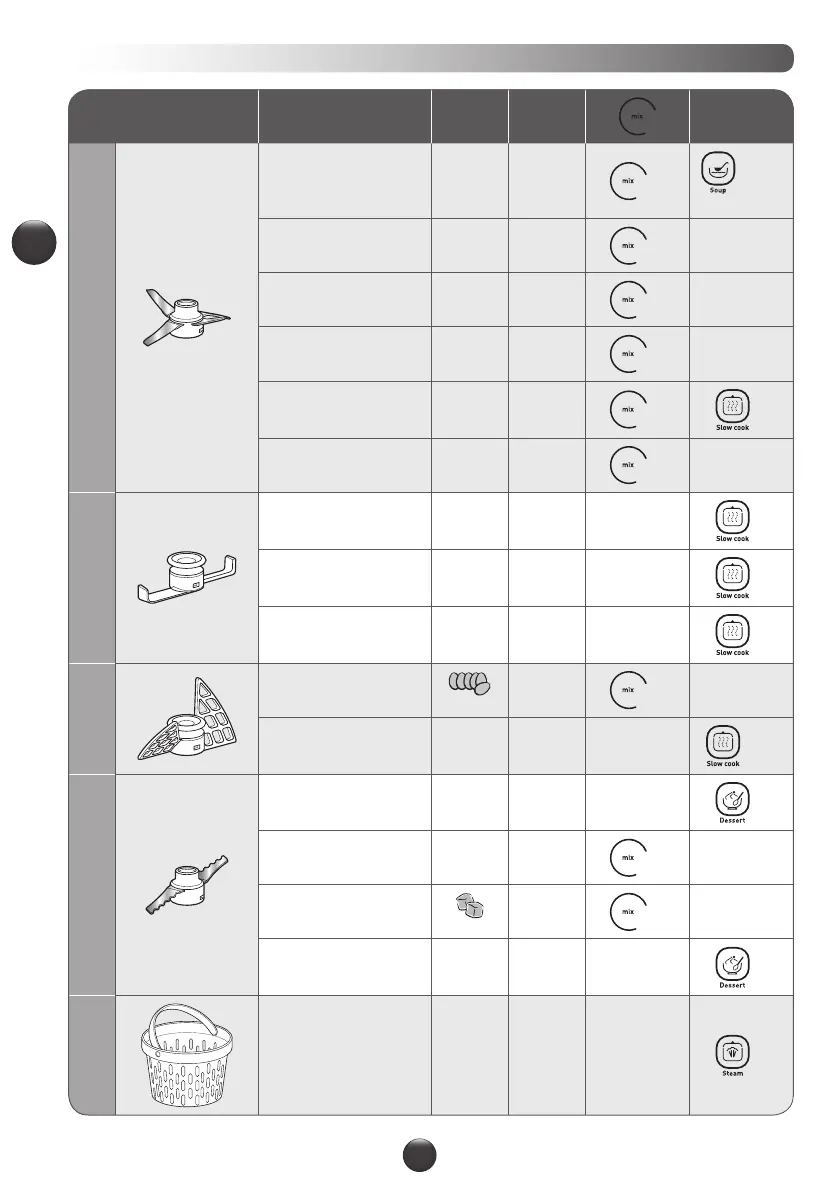Select the whisk accessory image
Viewport: 838px width, 1189px height.
(x=186, y=718)
